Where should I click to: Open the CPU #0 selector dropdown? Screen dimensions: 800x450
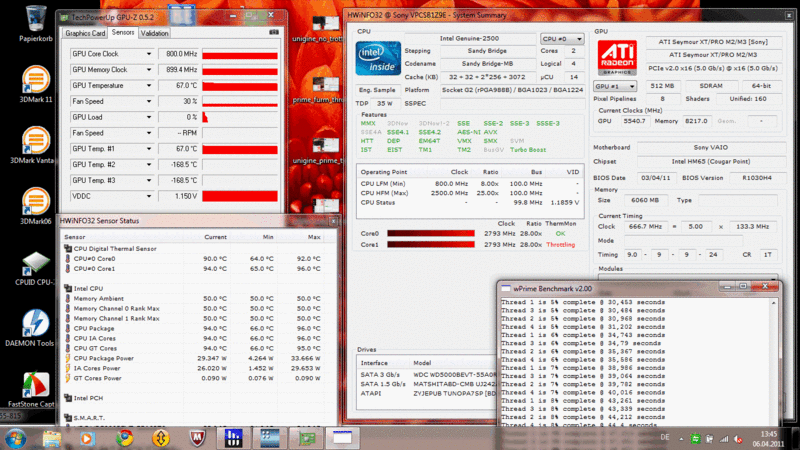click(562, 39)
